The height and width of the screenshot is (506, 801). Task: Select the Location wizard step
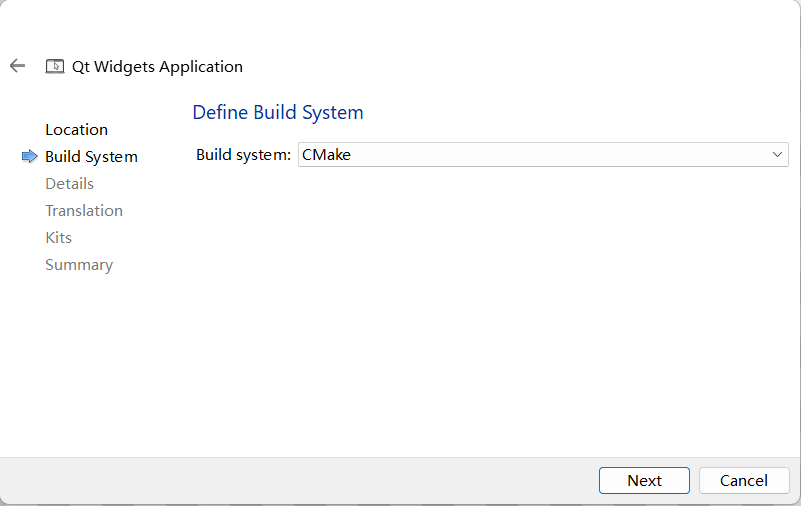pos(77,130)
